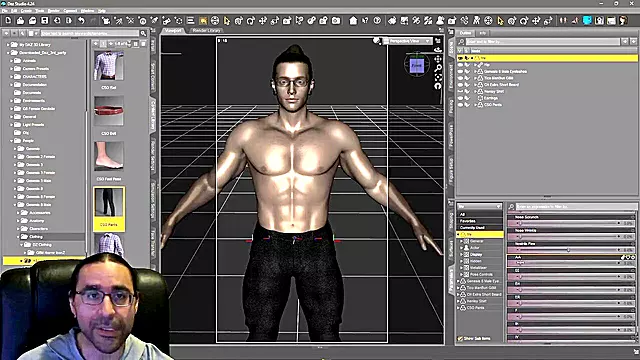
Task: Expand the Hip node in Scene tree
Action: pos(475,65)
